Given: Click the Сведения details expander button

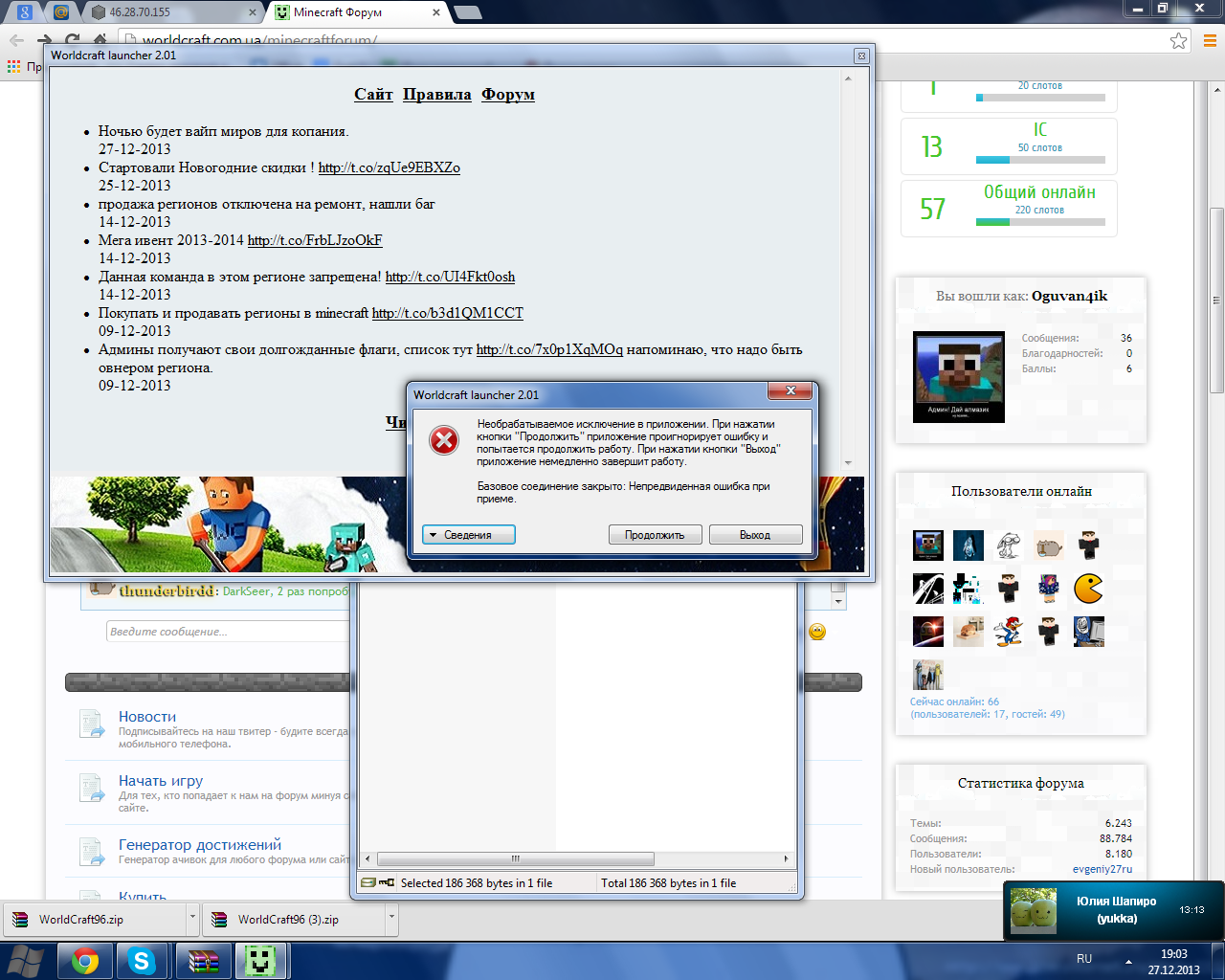Looking at the screenshot, I should (x=469, y=535).
